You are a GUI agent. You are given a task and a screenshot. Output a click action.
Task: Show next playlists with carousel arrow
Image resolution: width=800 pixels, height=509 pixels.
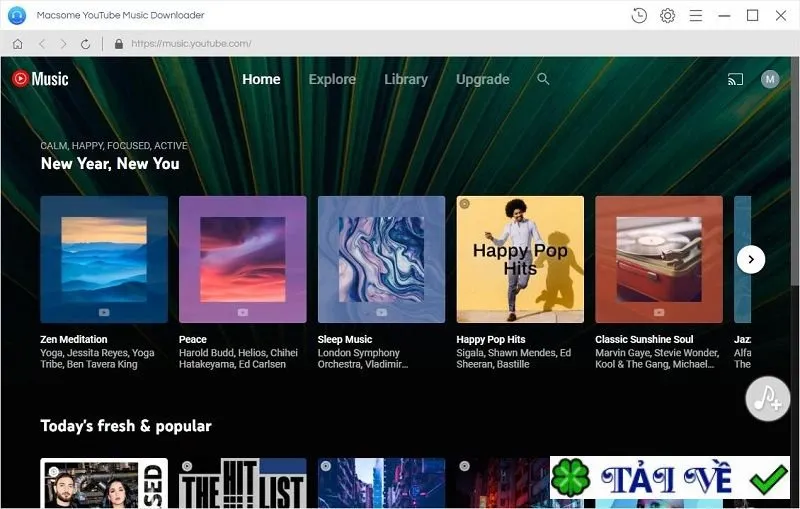[751, 259]
